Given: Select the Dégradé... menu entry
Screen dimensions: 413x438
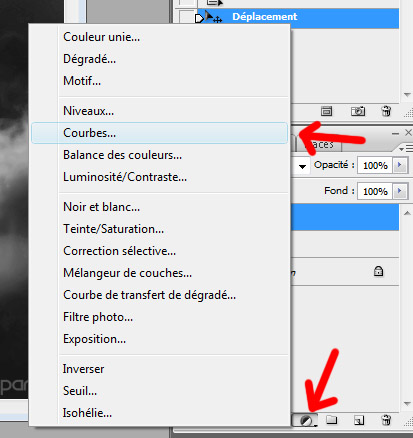Looking at the screenshot, I should pos(89,59).
